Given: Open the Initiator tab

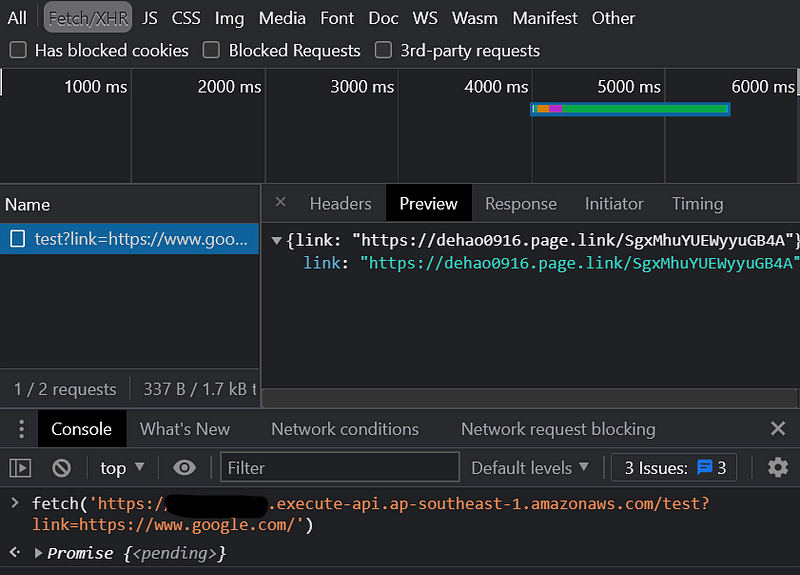Looking at the screenshot, I should (614, 204).
